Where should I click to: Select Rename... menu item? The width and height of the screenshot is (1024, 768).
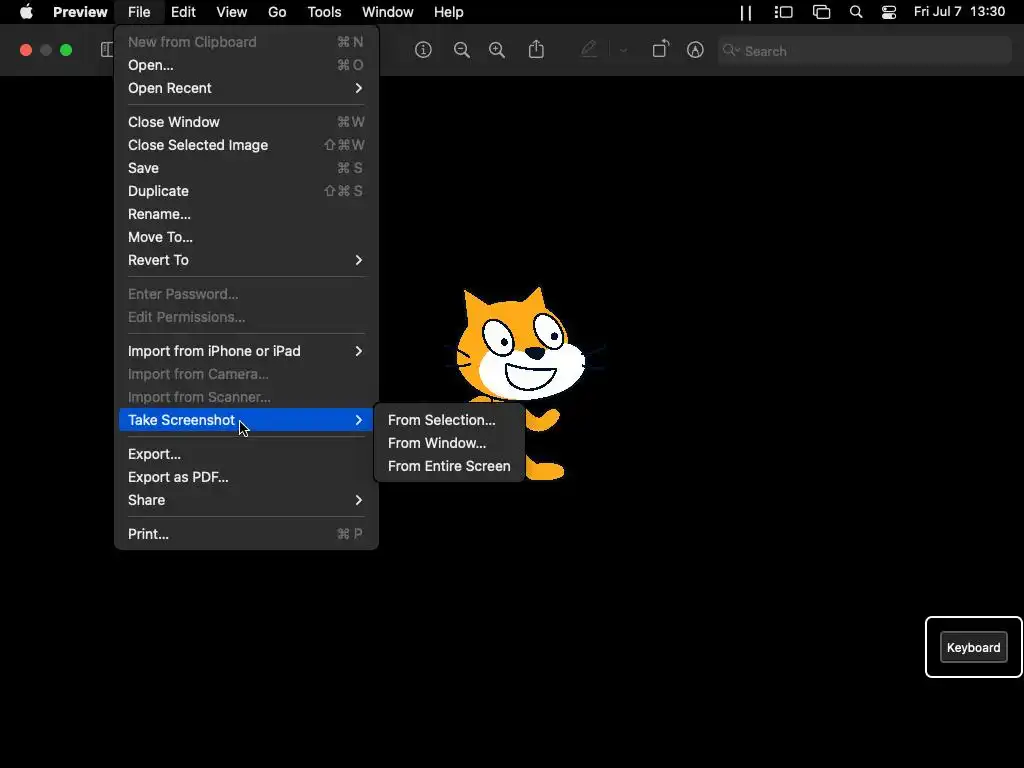246,214
